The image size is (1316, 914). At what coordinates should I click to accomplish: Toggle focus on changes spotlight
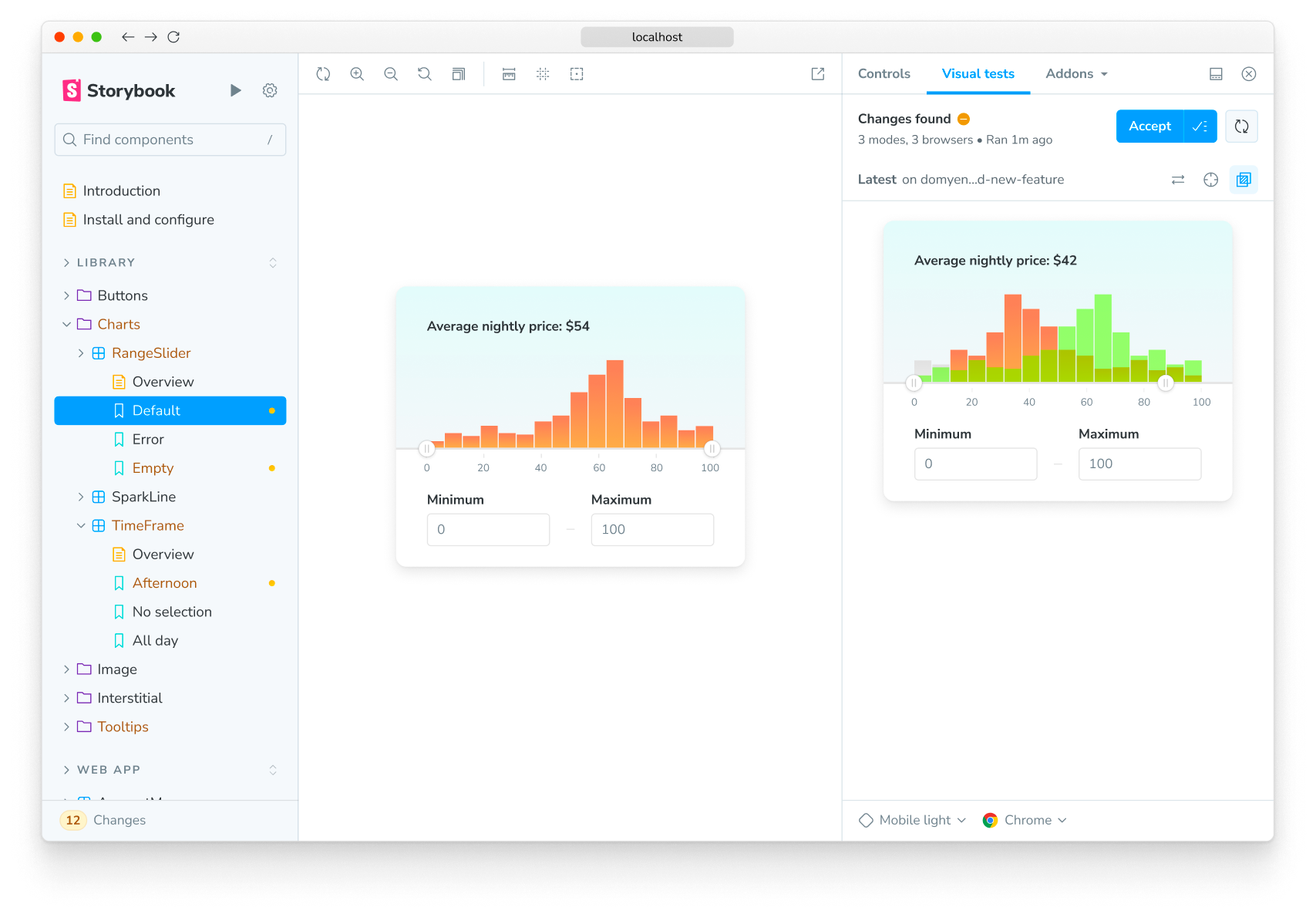click(x=1211, y=180)
